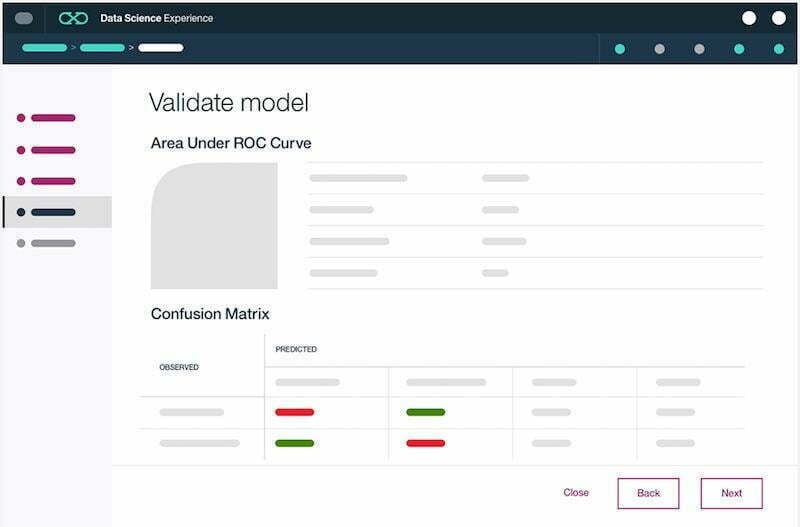Click the green cell in first matrix row
The width and height of the screenshot is (800, 527).
[x=426, y=412]
